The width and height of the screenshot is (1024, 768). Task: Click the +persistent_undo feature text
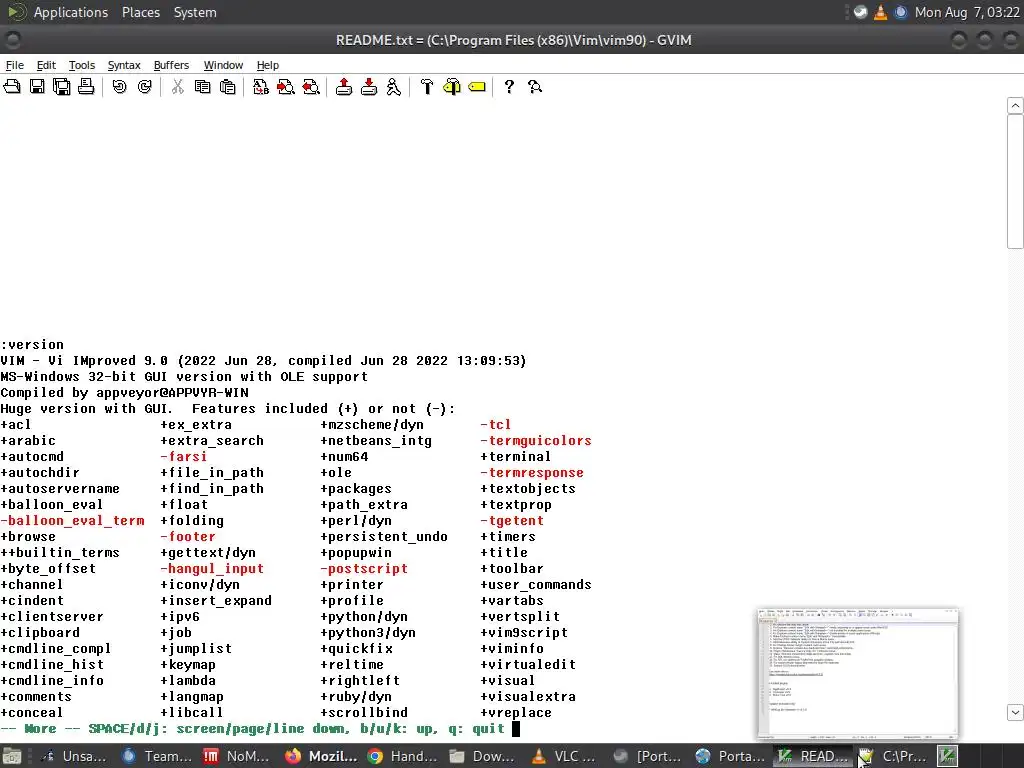click(x=384, y=537)
